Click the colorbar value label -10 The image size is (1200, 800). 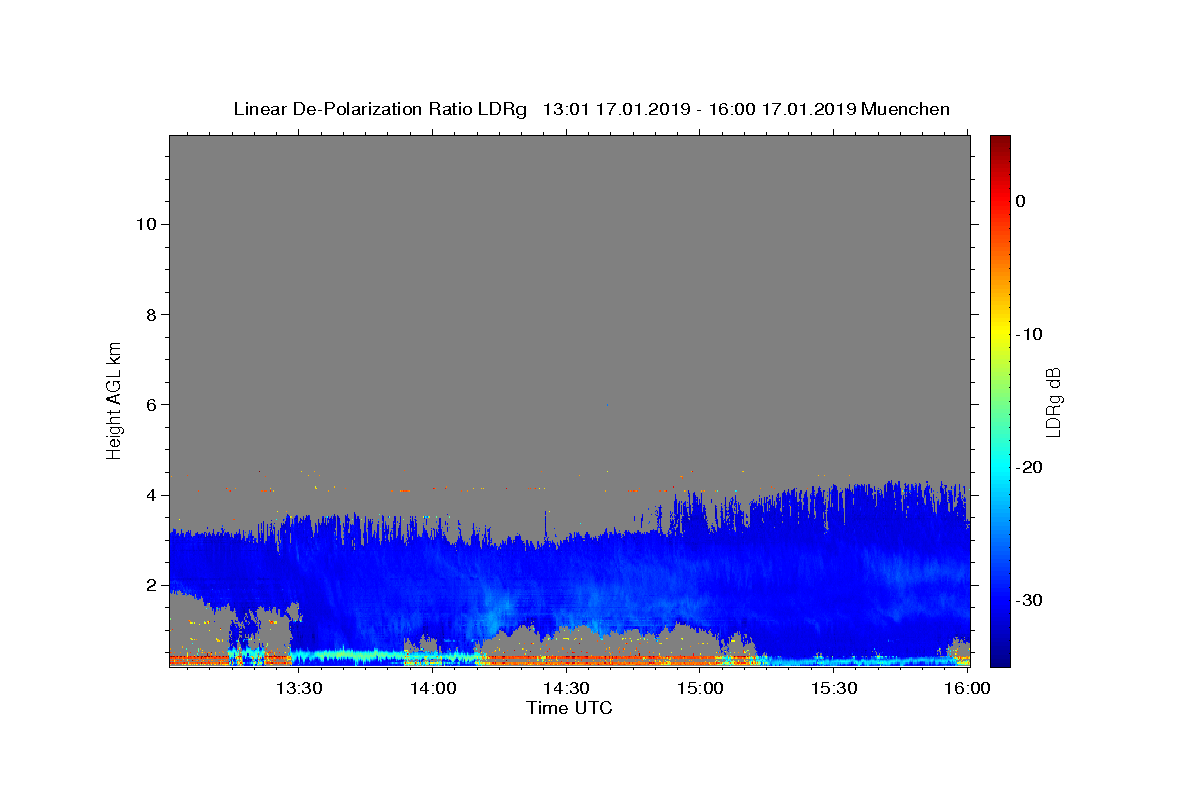(1029, 334)
